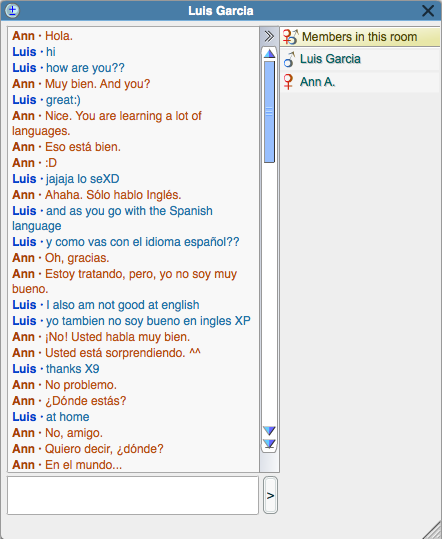This screenshot has width=442, height=539.
Task: Click the plus/minus zoom icon in title bar
Action: pos(13,10)
